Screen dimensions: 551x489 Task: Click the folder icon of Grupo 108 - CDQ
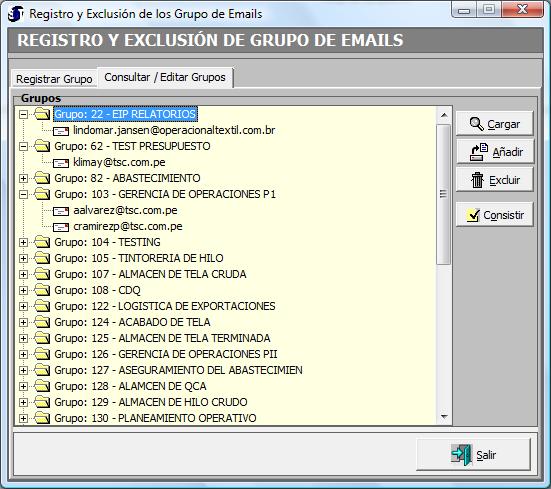coord(43,290)
